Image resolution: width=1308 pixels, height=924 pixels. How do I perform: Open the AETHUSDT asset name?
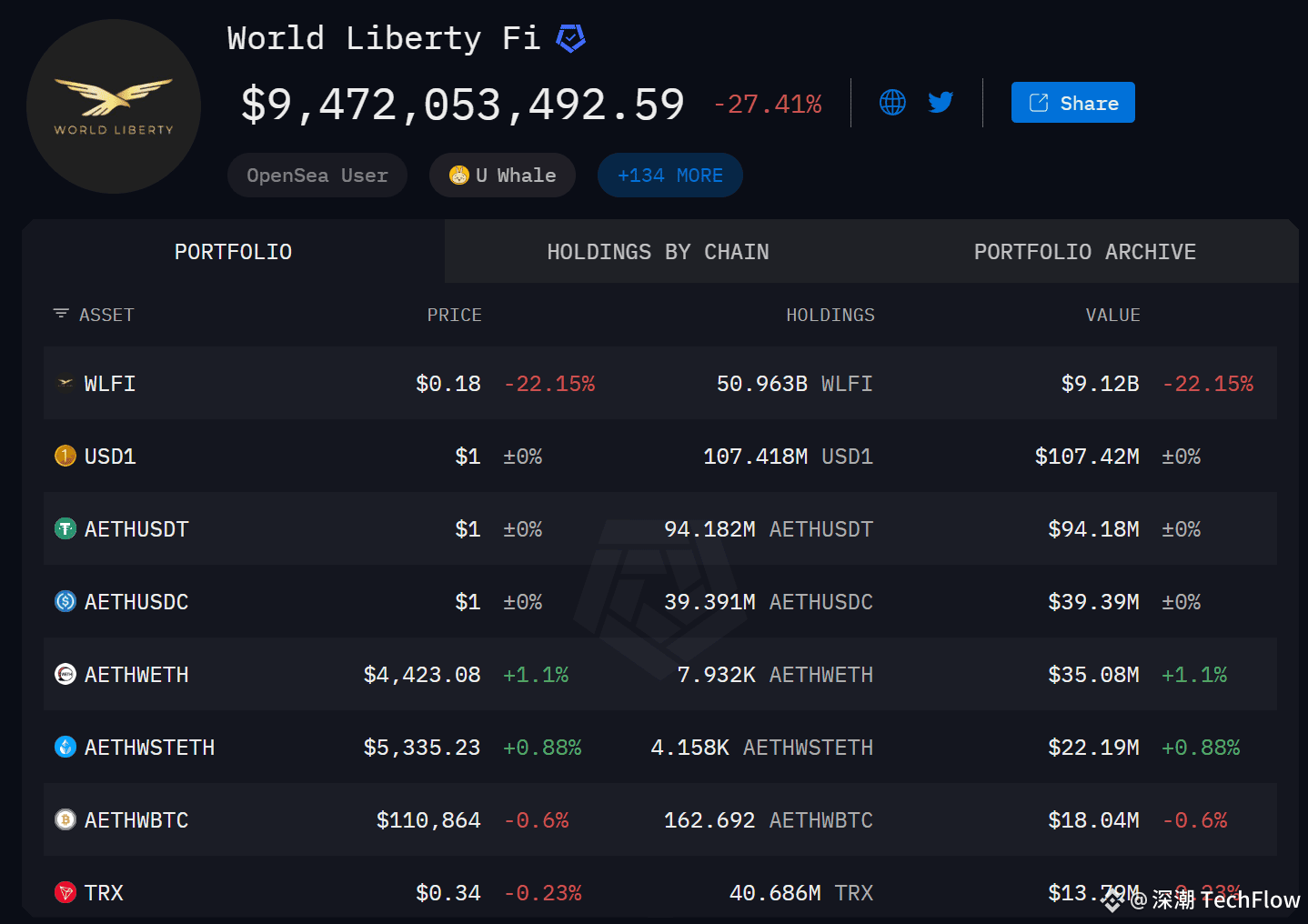pyautogui.click(x=136, y=529)
